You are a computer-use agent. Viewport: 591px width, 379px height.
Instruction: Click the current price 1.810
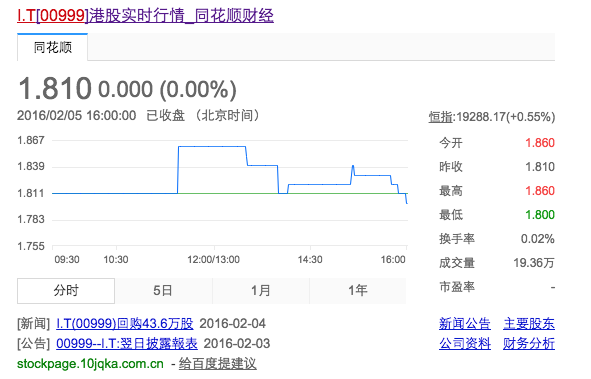[55, 89]
